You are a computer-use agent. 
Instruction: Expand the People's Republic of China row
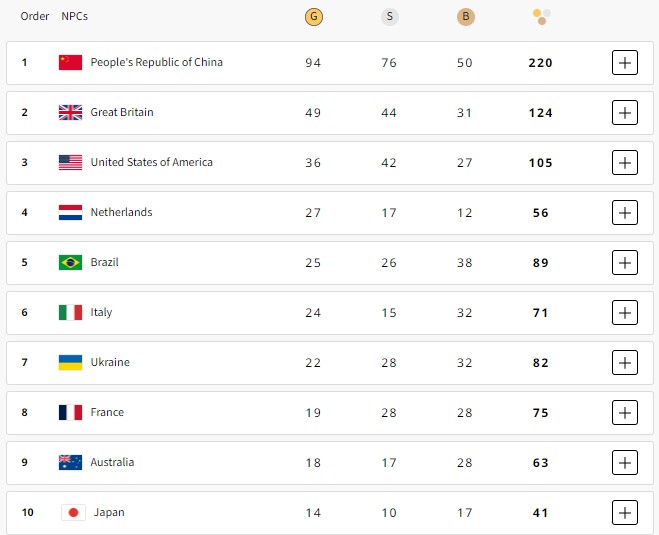[624, 62]
